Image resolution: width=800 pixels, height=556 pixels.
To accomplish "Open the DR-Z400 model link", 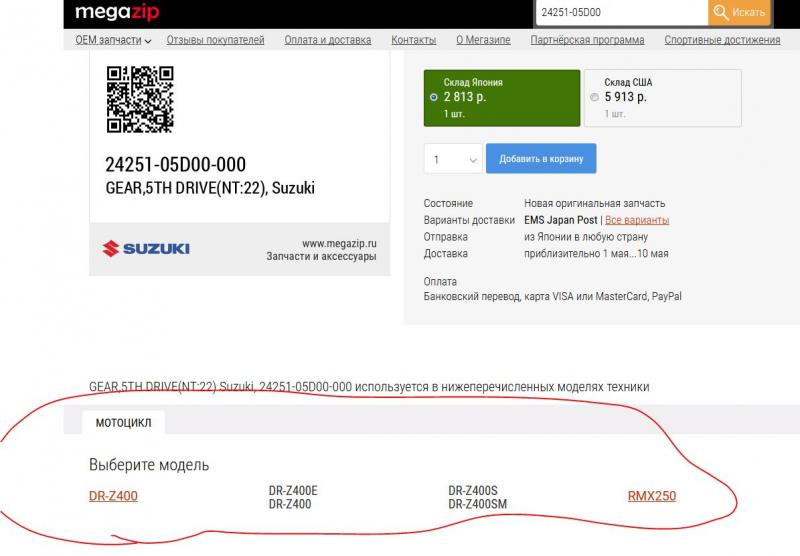I will pyautogui.click(x=113, y=496).
